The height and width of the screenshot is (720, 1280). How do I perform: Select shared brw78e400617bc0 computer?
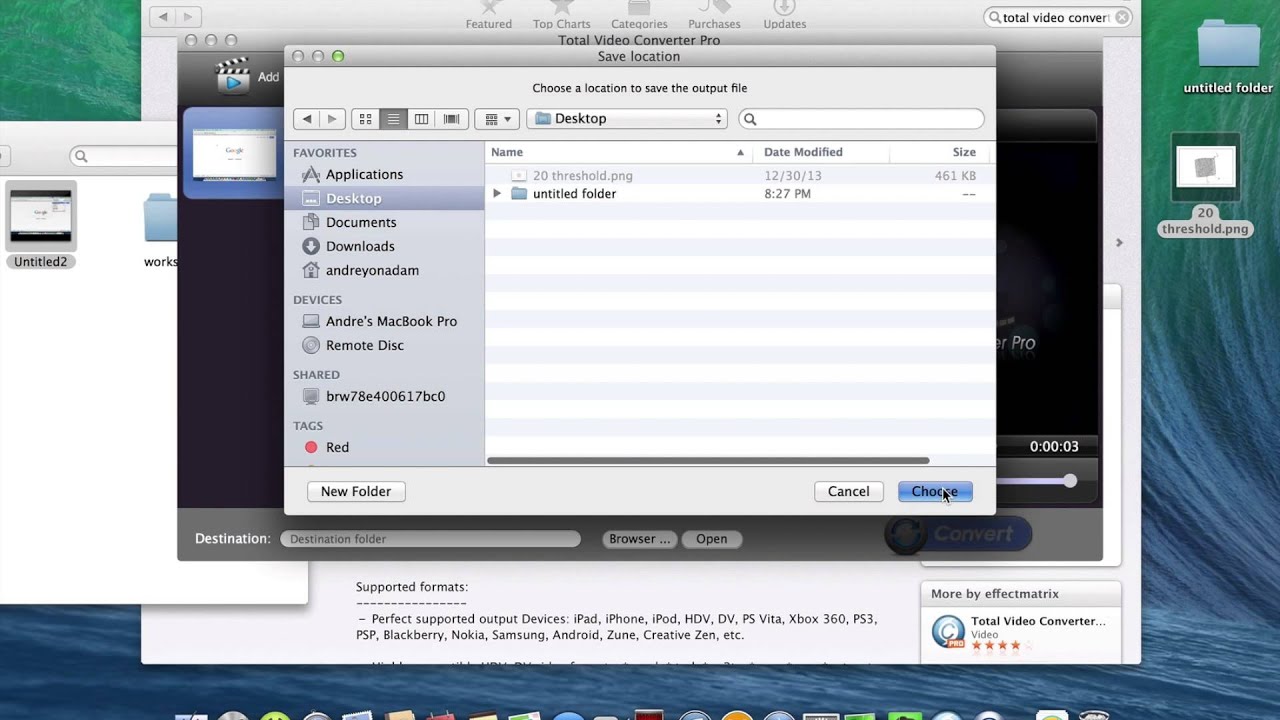point(385,396)
